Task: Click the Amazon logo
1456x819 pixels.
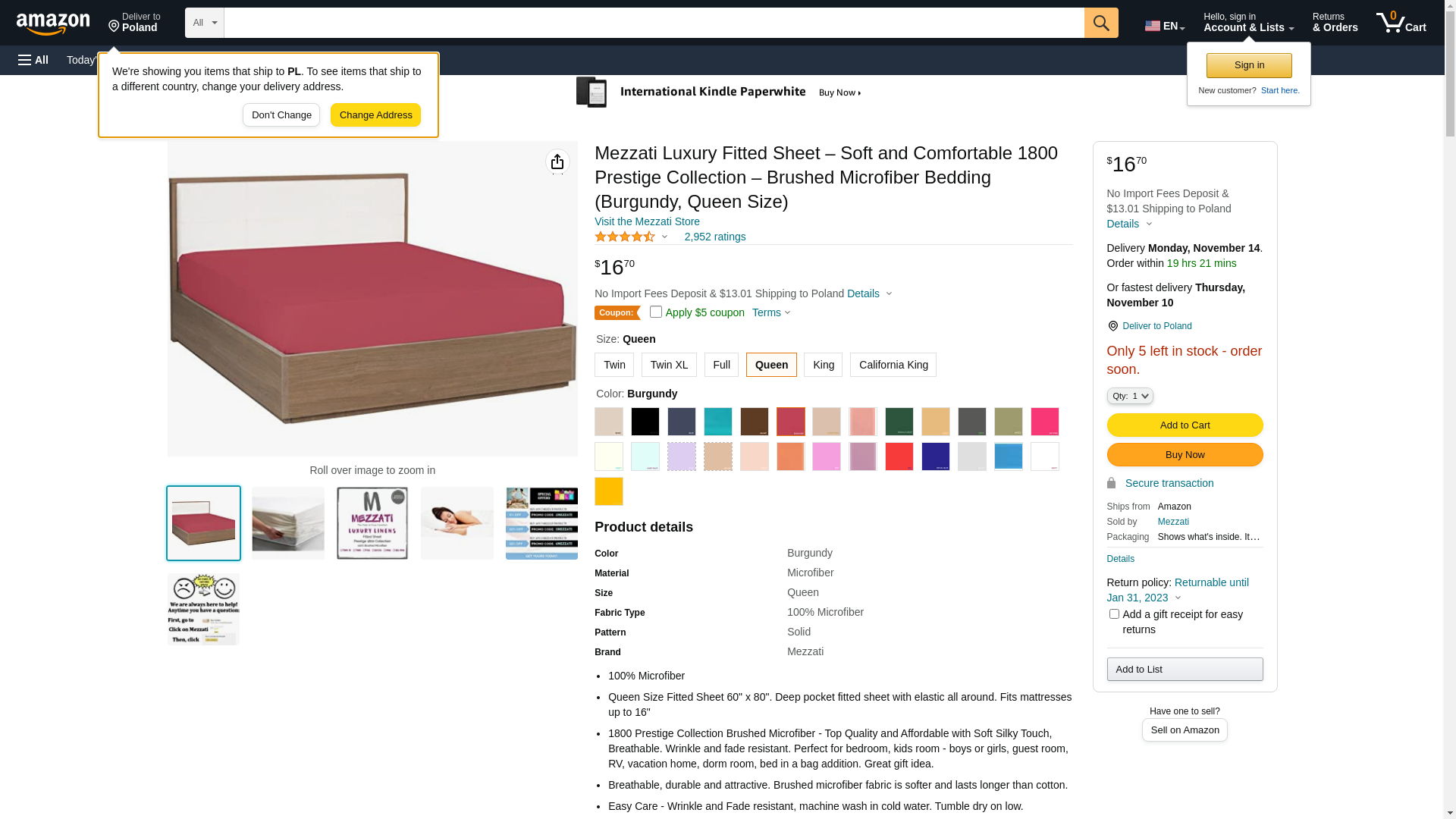Action: coord(53,24)
